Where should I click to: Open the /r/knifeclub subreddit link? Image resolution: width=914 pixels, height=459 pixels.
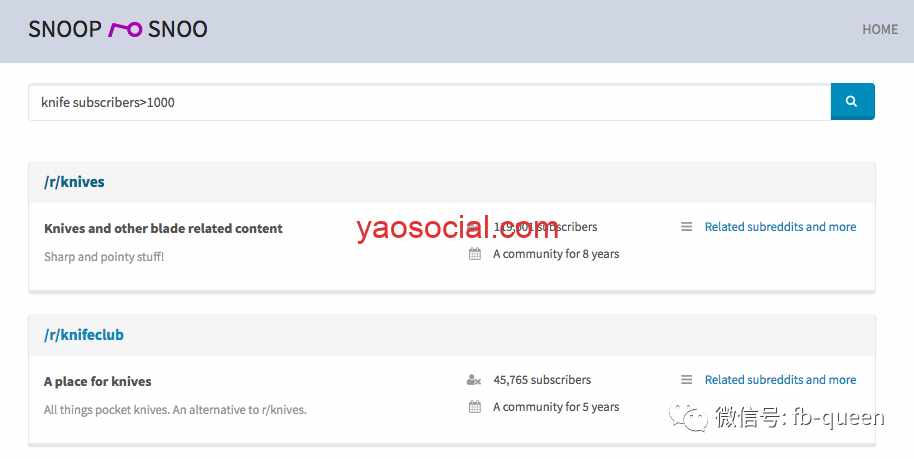click(x=83, y=335)
